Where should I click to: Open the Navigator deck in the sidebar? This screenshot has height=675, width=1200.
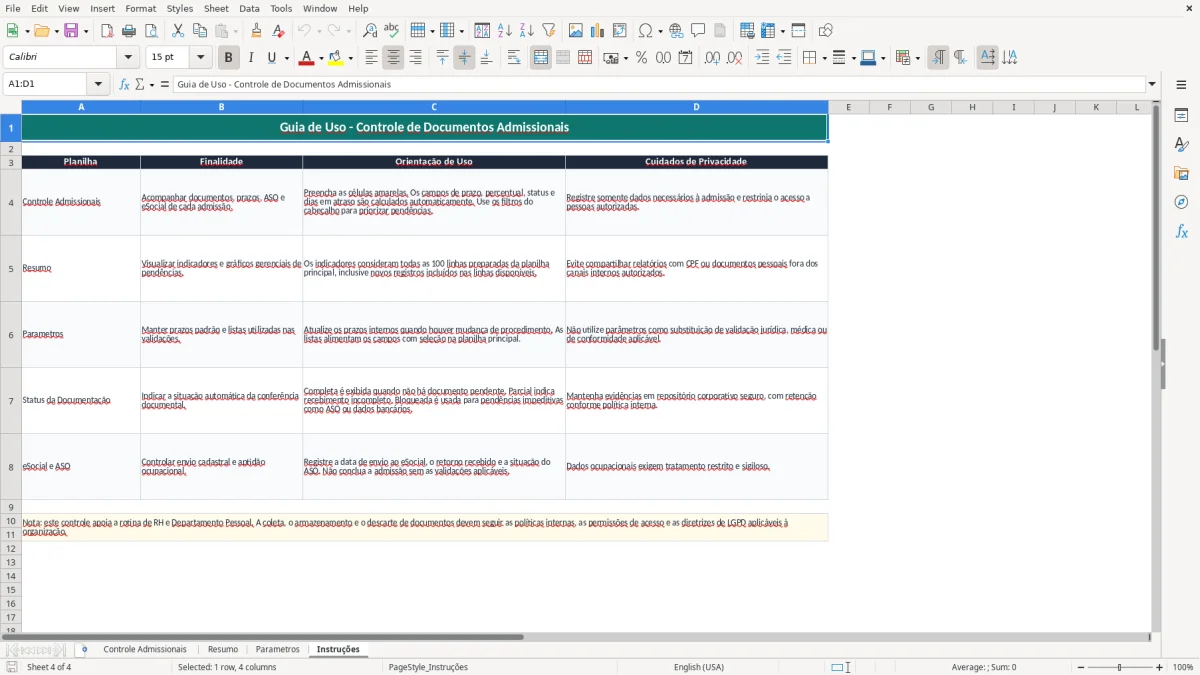click(x=1181, y=202)
